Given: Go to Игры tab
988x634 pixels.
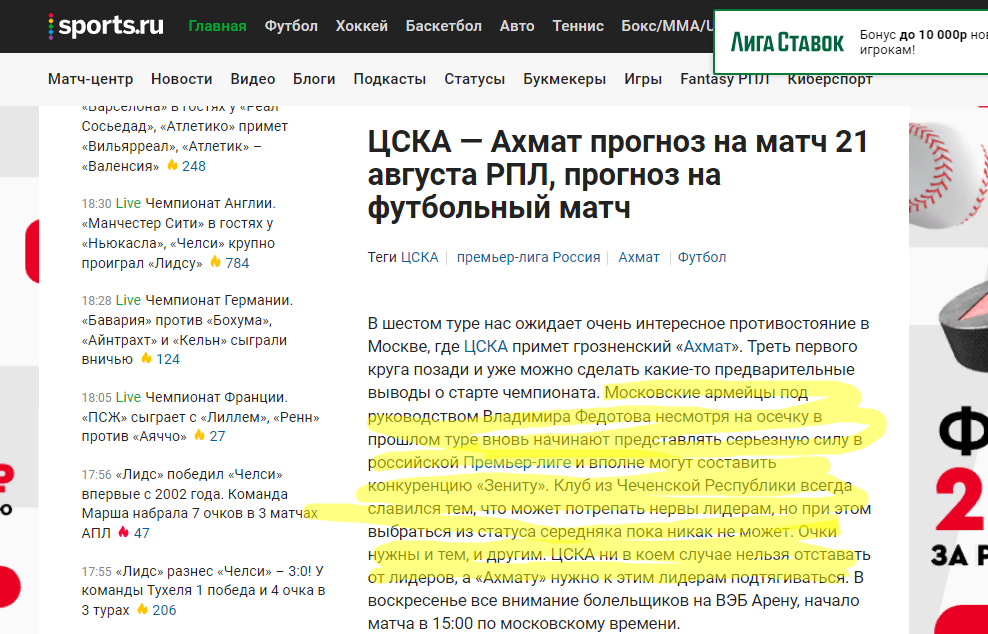Looking at the screenshot, I should (643, 79).
